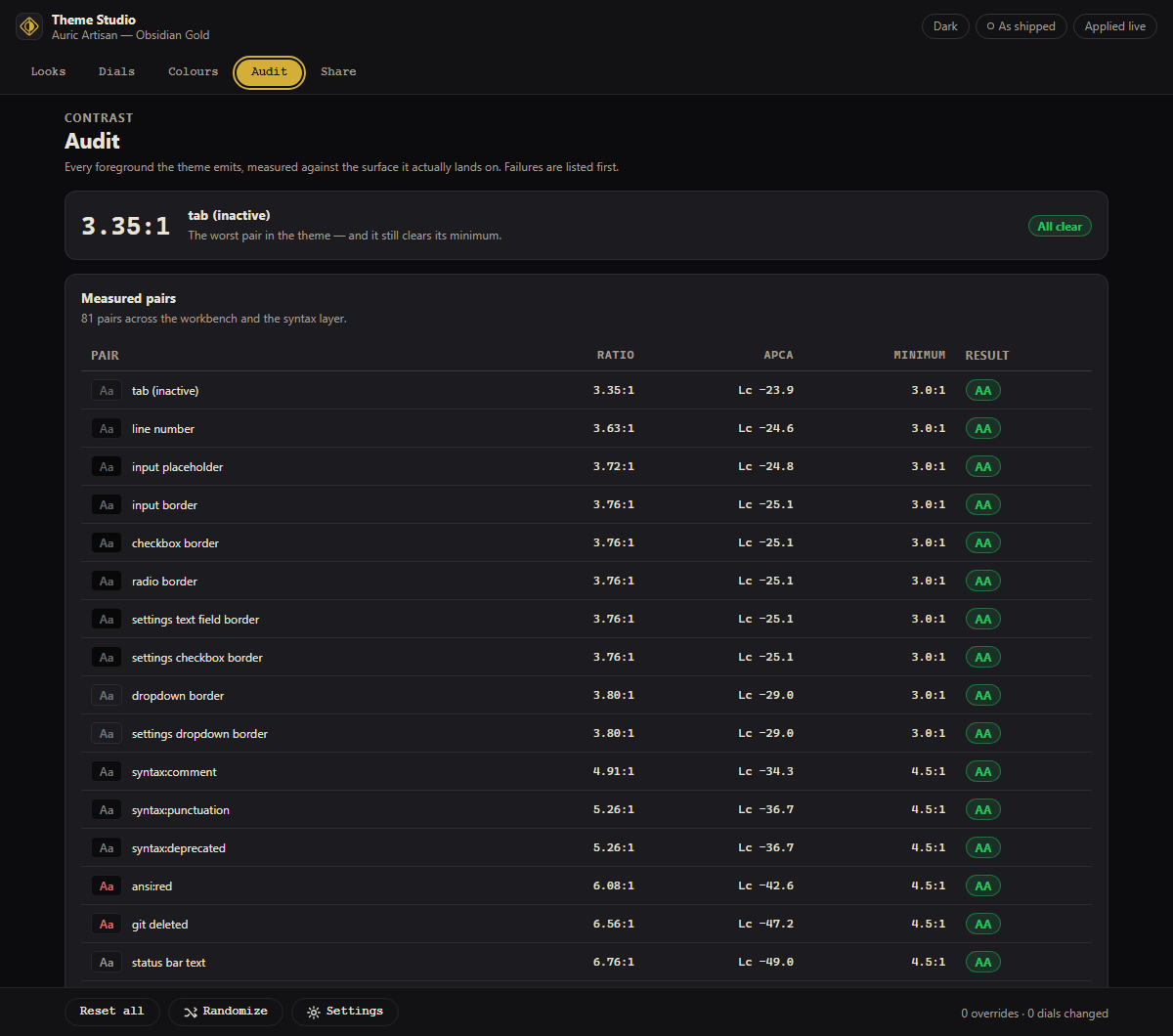Switch to the Dials tab
This screenshot has height=1036, width=1173.
point(116,71)
